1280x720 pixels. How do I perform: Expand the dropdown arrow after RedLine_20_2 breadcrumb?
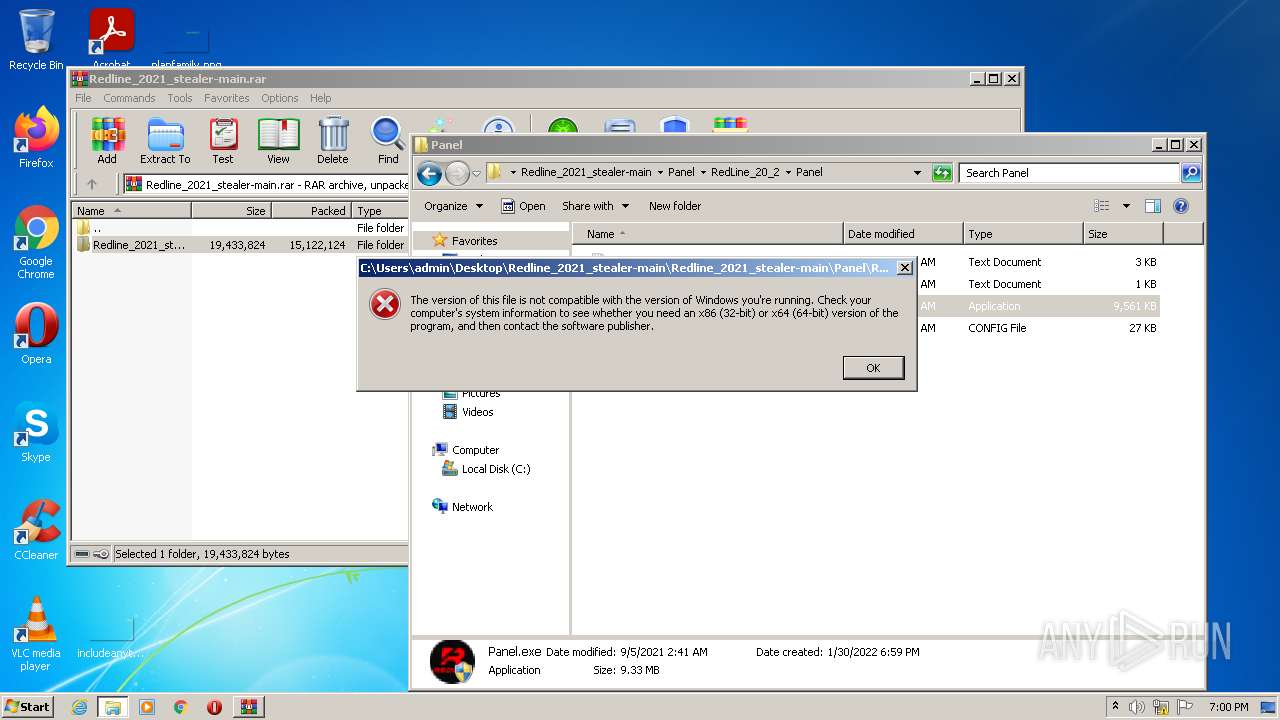(x=787, y=172)
